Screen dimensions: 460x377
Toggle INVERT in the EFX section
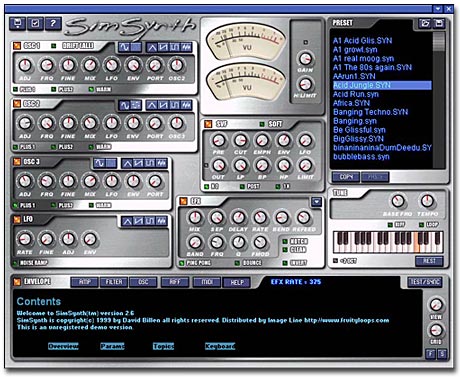pyautogui.click(x=285, y=263)
